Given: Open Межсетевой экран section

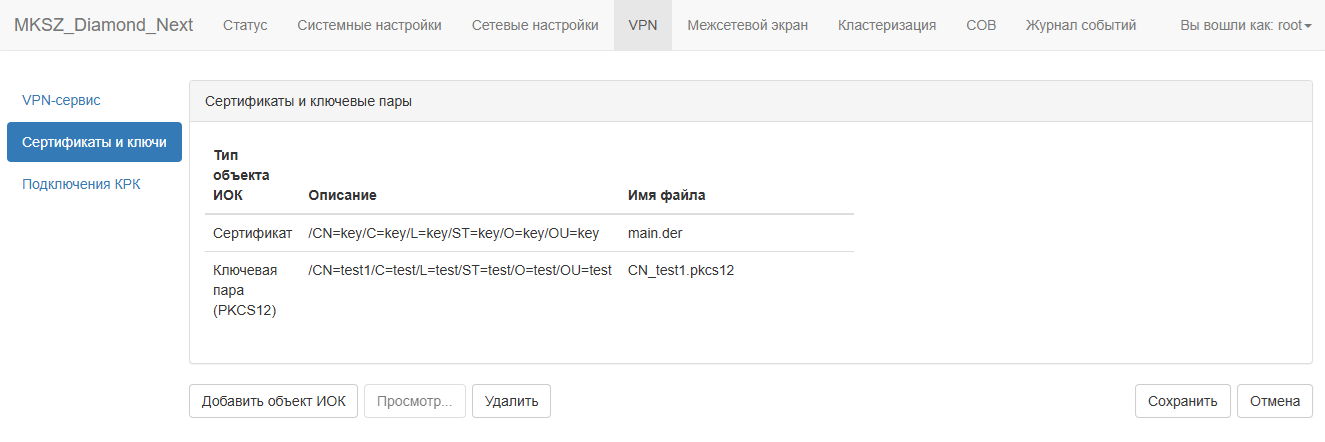Looking at the screenshot, I should tap(748, 25).
